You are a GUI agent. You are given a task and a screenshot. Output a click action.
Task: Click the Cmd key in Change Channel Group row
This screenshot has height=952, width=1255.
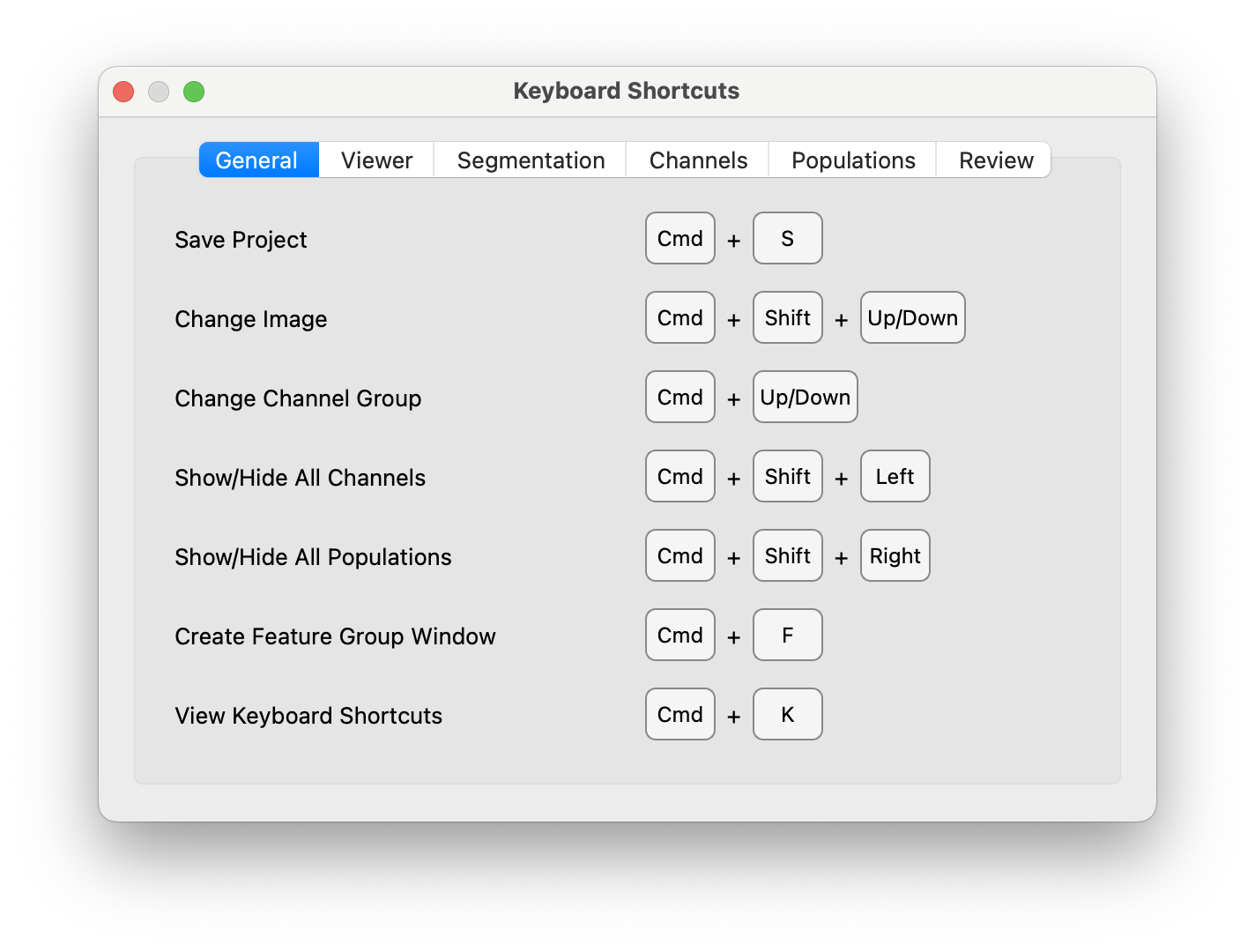click(679, 397)
